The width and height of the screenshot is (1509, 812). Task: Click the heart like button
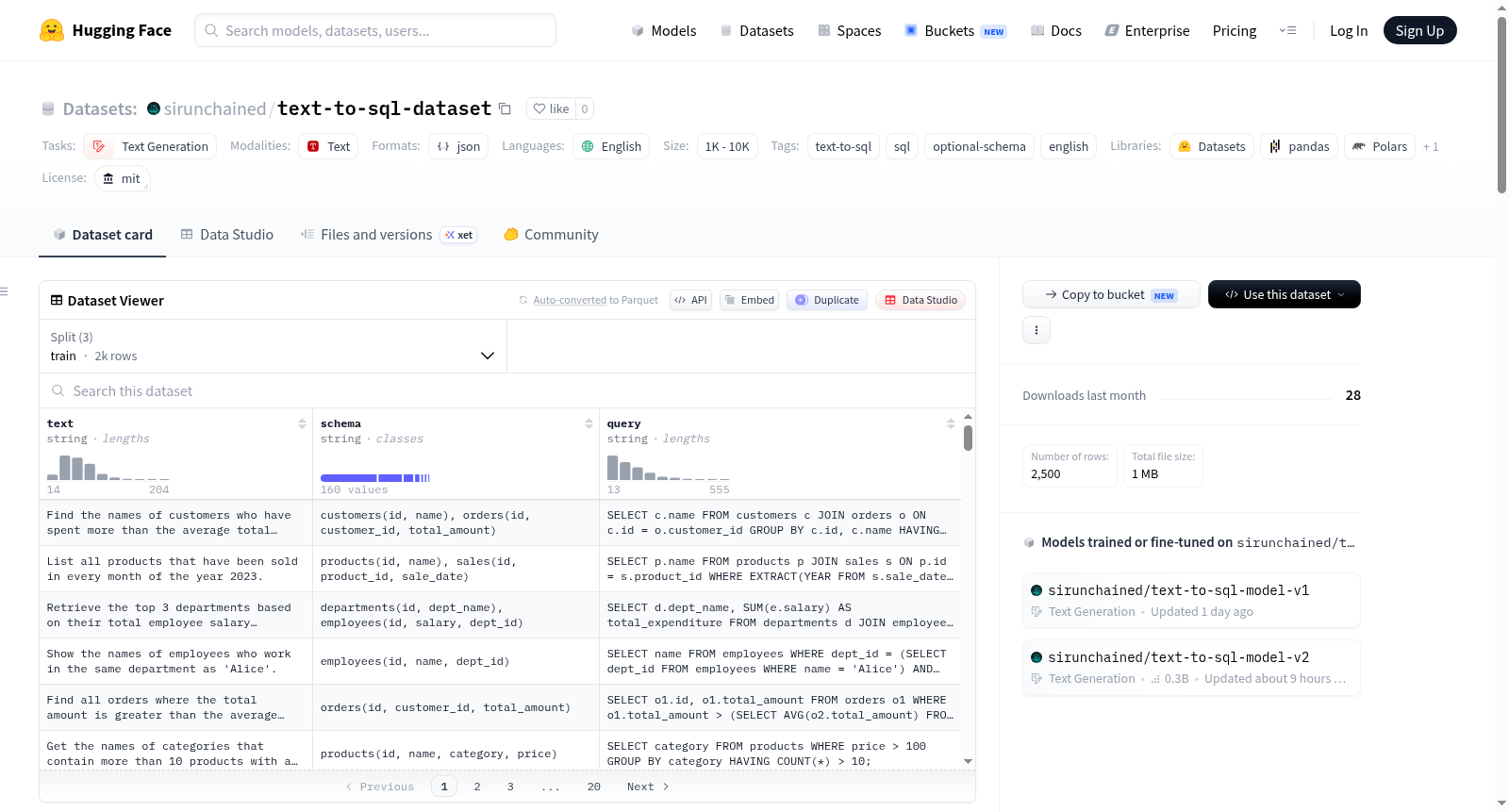pyautogui.click(x=551, y=108)
